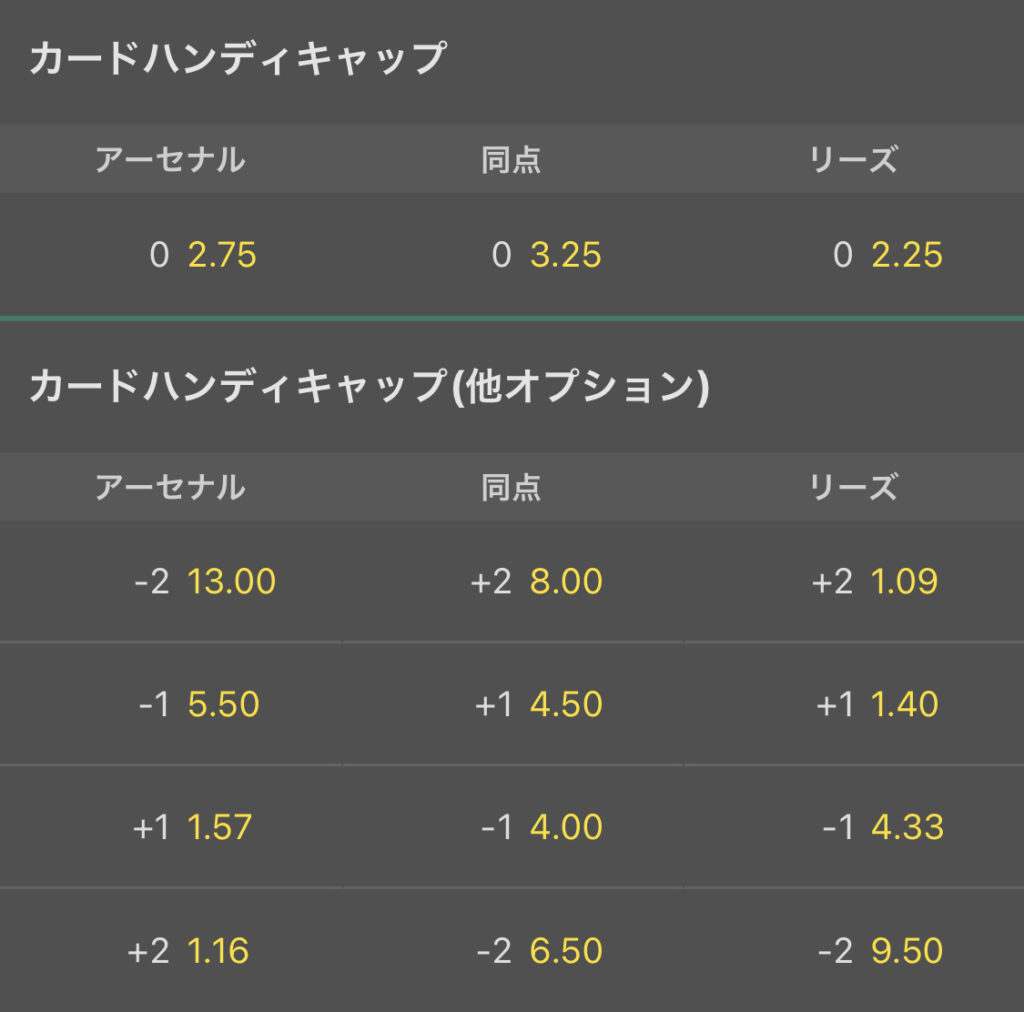Click the アーセナル column label in 他オプション
The width and height of the screenshot is (1024, 1012).
[x=170, y=487]
